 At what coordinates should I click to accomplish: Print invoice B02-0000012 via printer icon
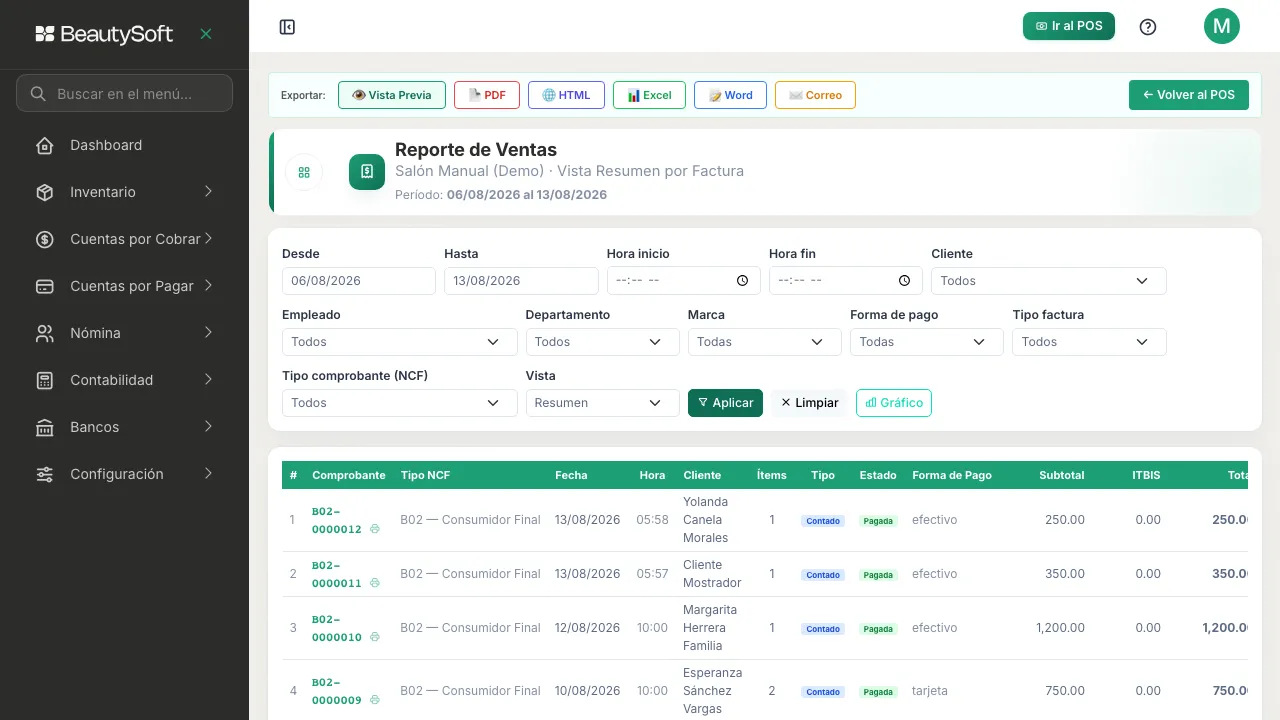point(374,529)
